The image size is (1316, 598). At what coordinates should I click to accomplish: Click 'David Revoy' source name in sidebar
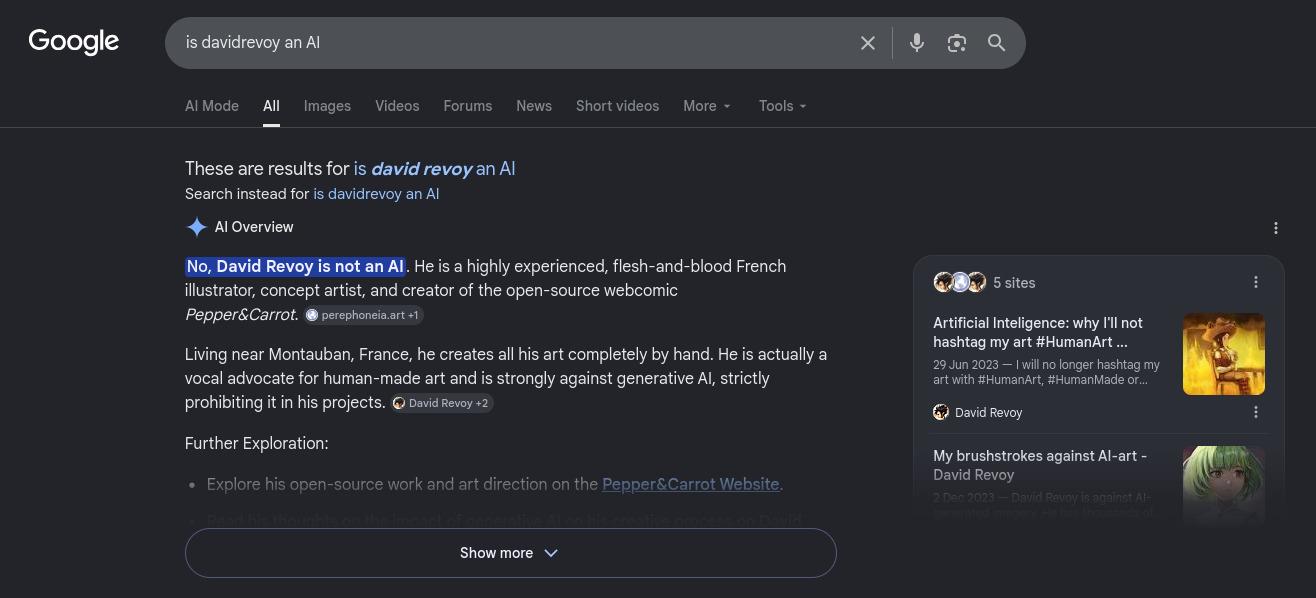[988, 413]
